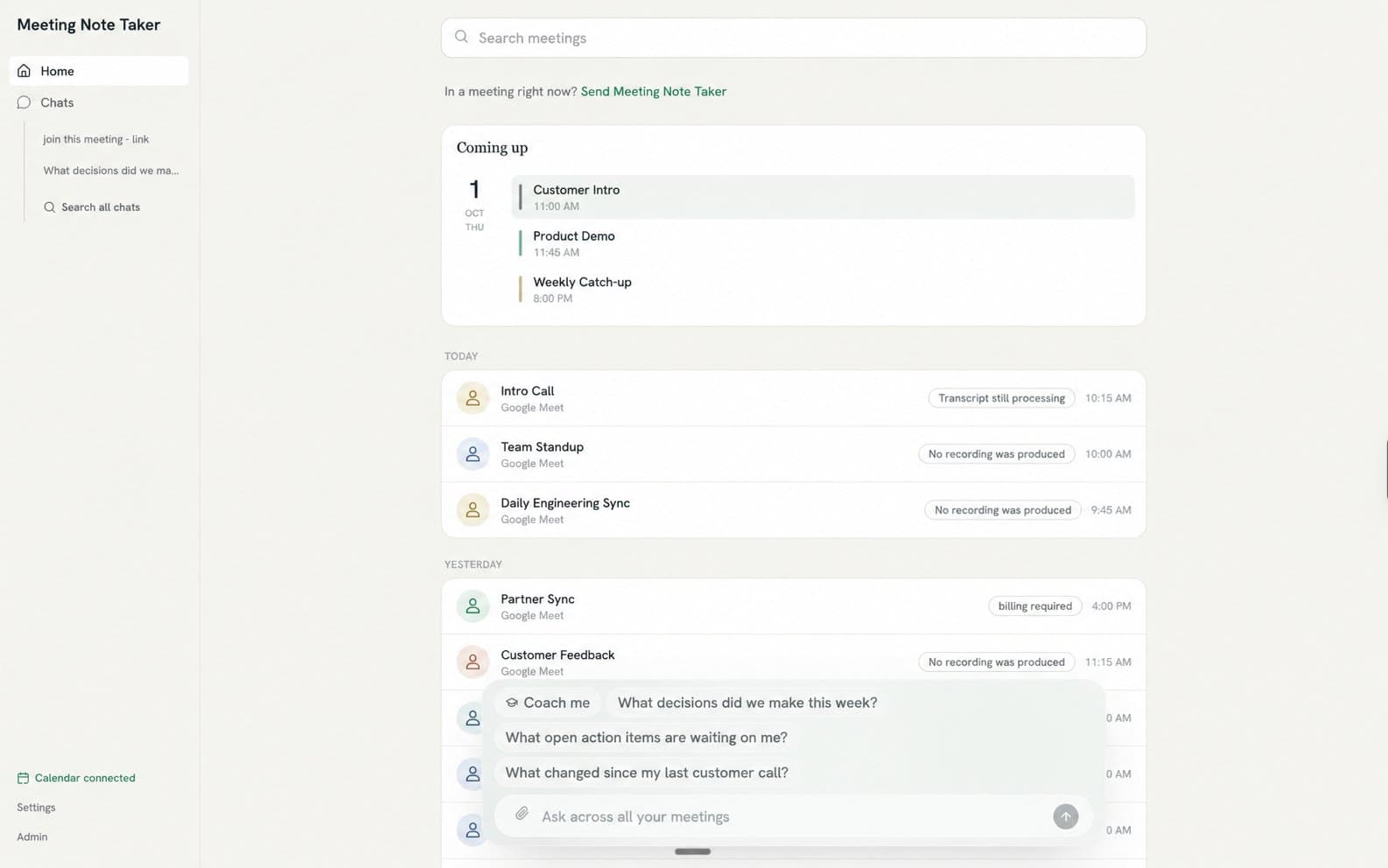Click the avatar icon for Daily Engineering Sync
1388x868 pixels.
[473, 510]
